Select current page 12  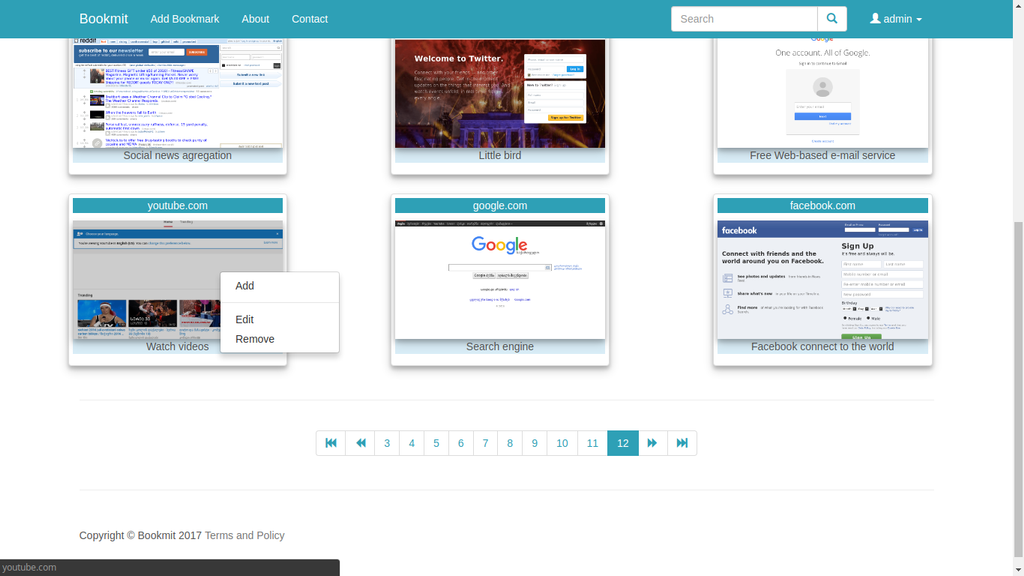click(x=623, y=443)
